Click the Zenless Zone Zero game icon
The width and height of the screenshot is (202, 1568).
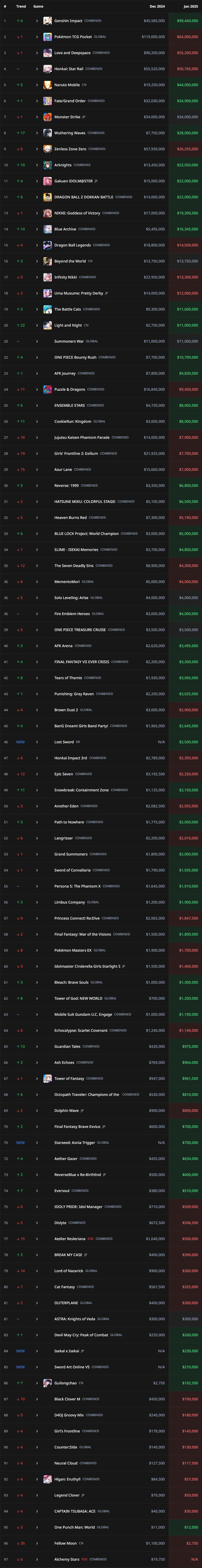(x=48, y=149)
